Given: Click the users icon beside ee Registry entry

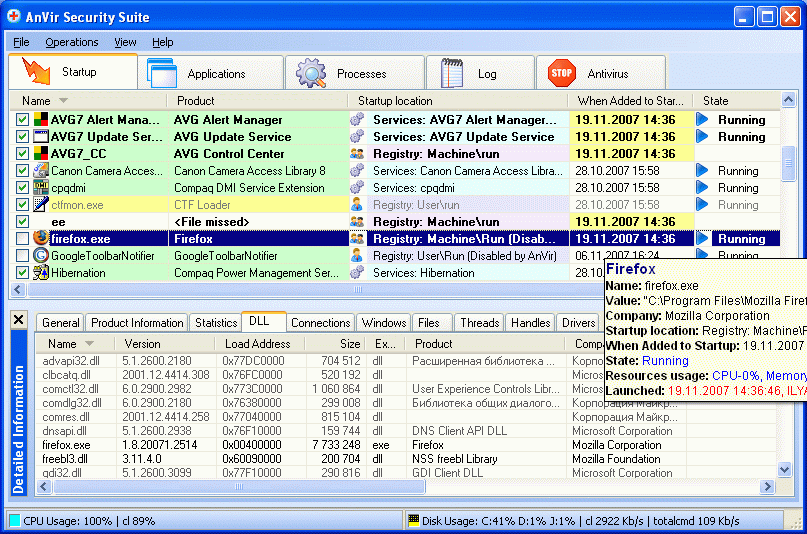Looking at the screenshot, I should click(x=357, y=222).
